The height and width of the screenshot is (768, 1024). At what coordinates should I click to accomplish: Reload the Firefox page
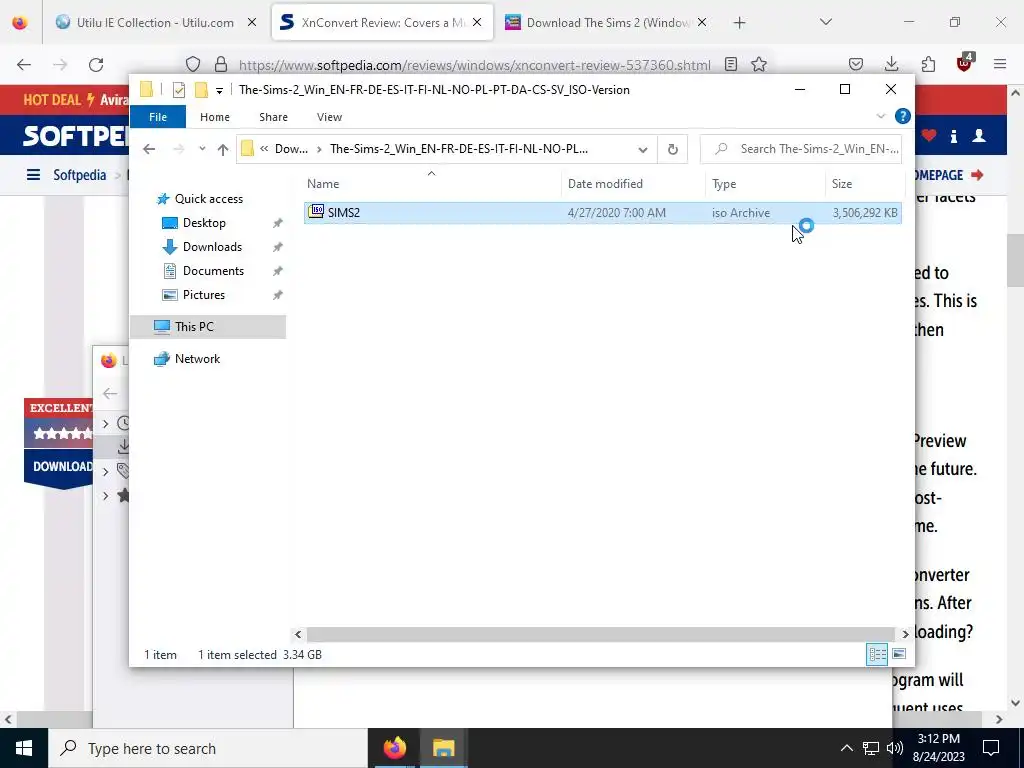tap(96, 64)
